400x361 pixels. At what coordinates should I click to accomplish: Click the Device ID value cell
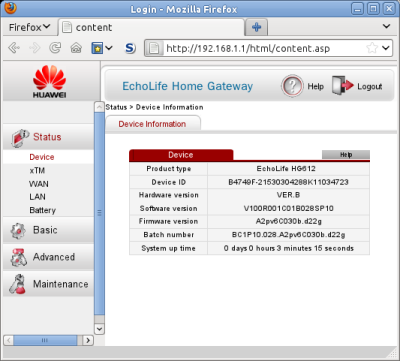pyautogui.click(x=288, y=182)
